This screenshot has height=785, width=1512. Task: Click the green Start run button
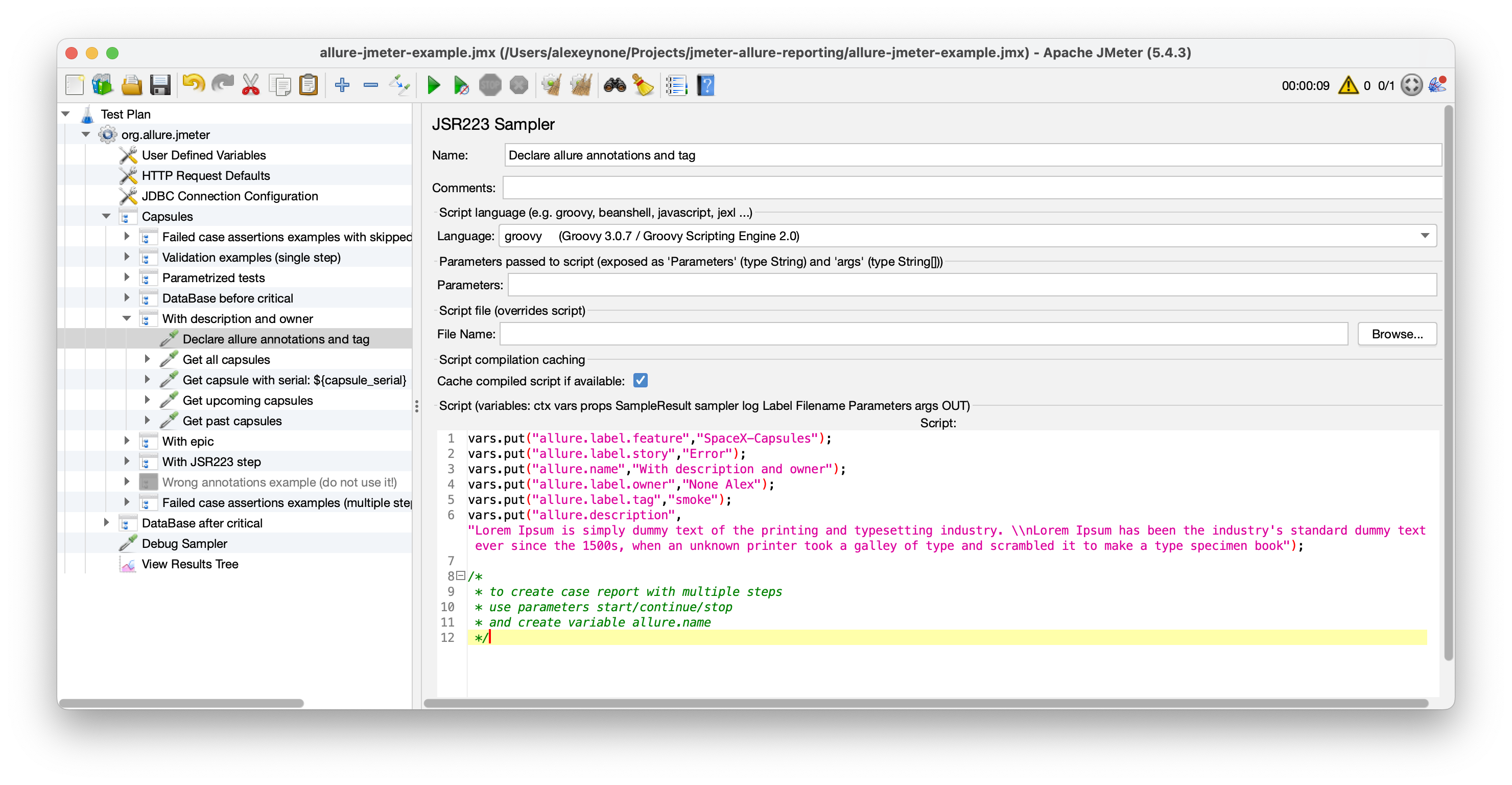click(434, 86)
